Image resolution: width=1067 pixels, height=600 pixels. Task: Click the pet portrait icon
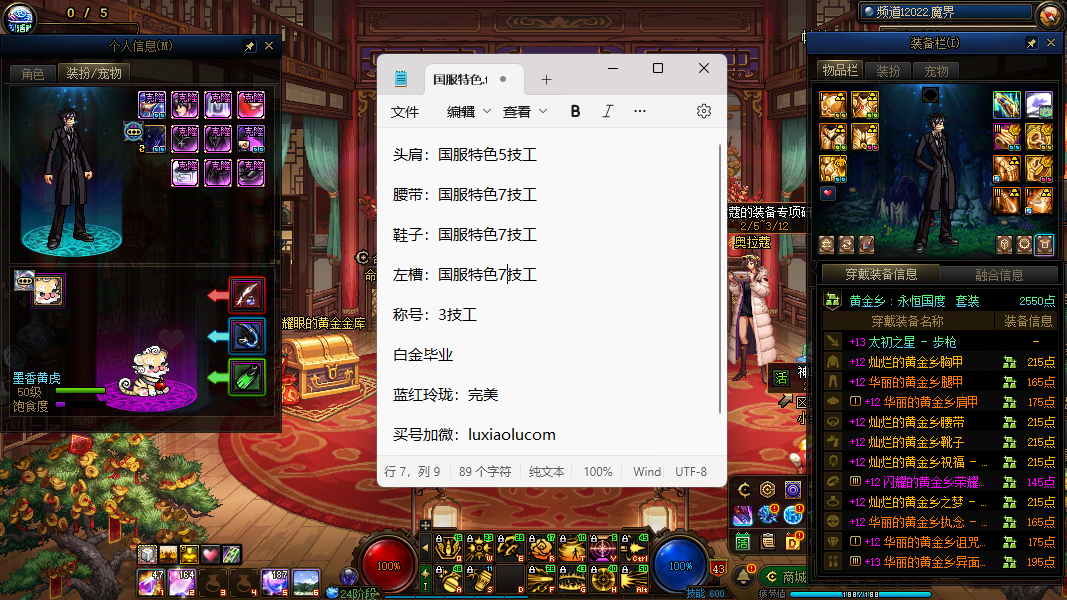point(47,291)
